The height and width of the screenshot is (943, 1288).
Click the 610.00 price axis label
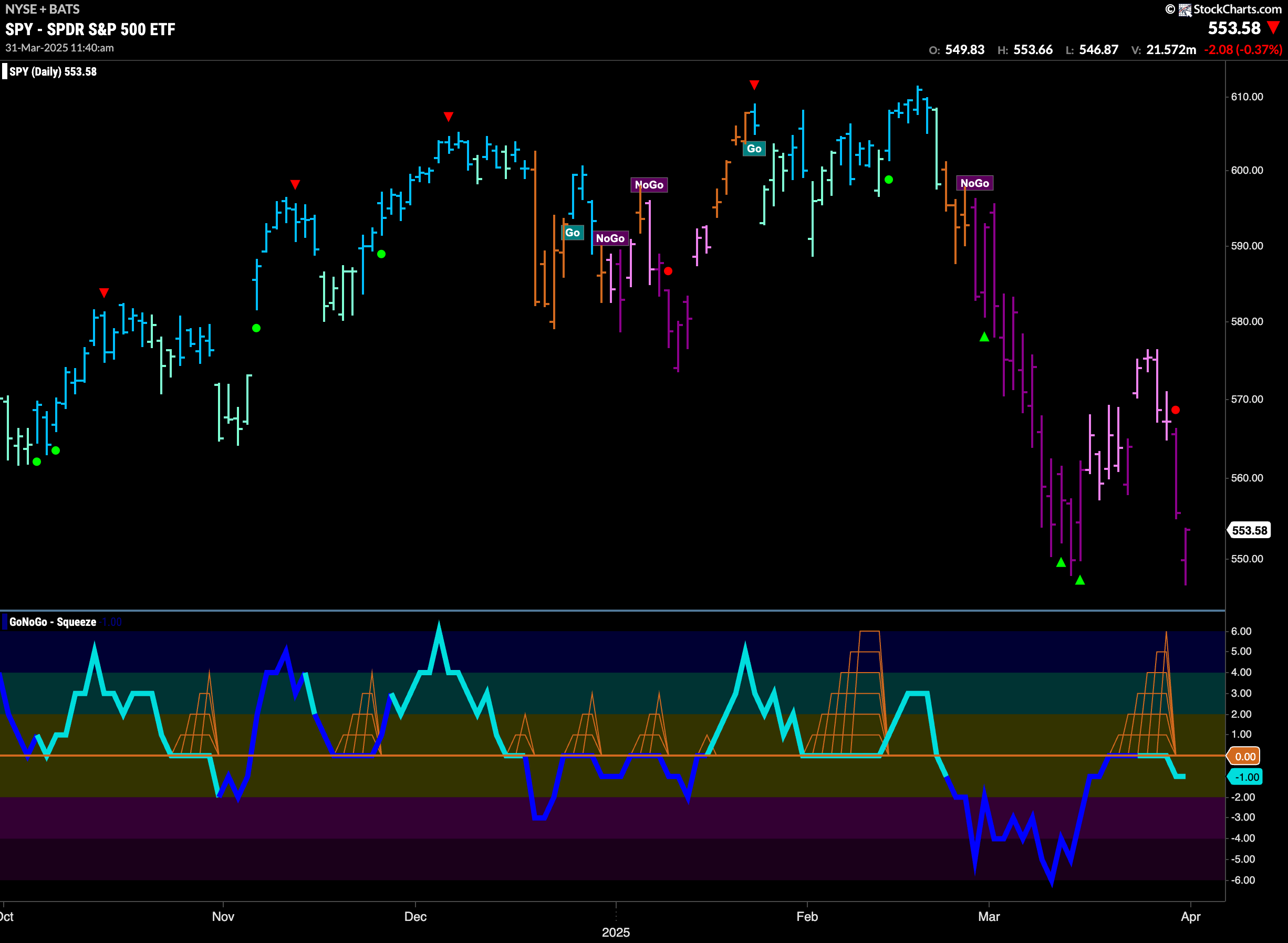point(1247,97)
